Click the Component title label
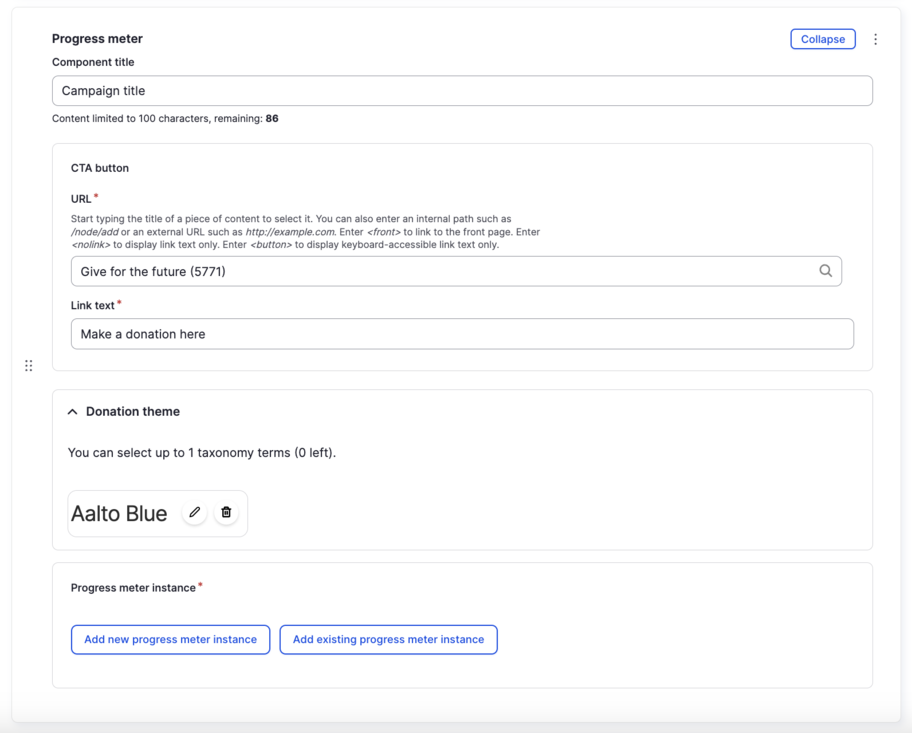Image resolution: width=912 pixels, height=733 pixels. point(93,62)
